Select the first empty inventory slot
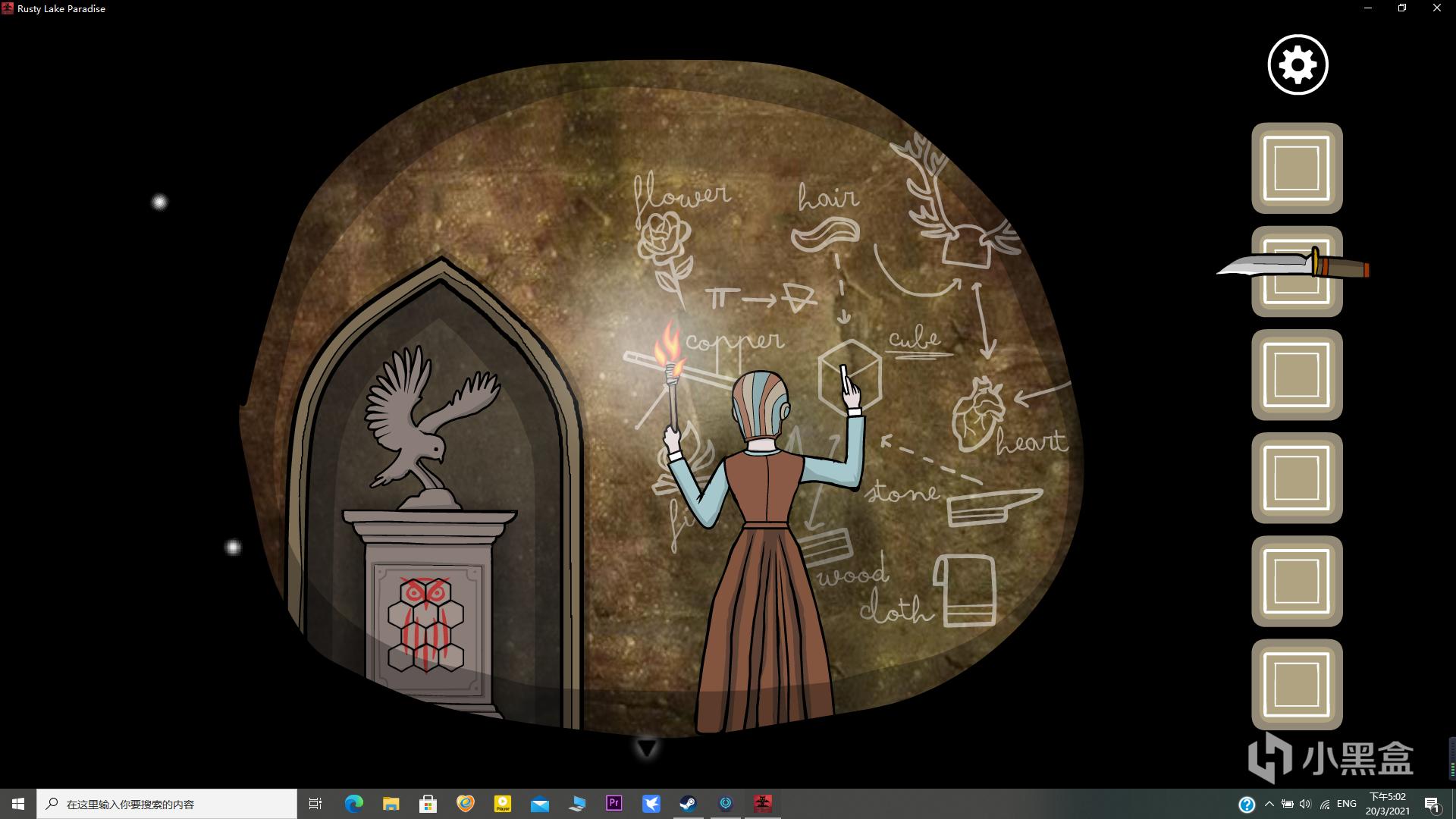The image size is (1456, 819). pyautogui.click(x=1297, y=168)
